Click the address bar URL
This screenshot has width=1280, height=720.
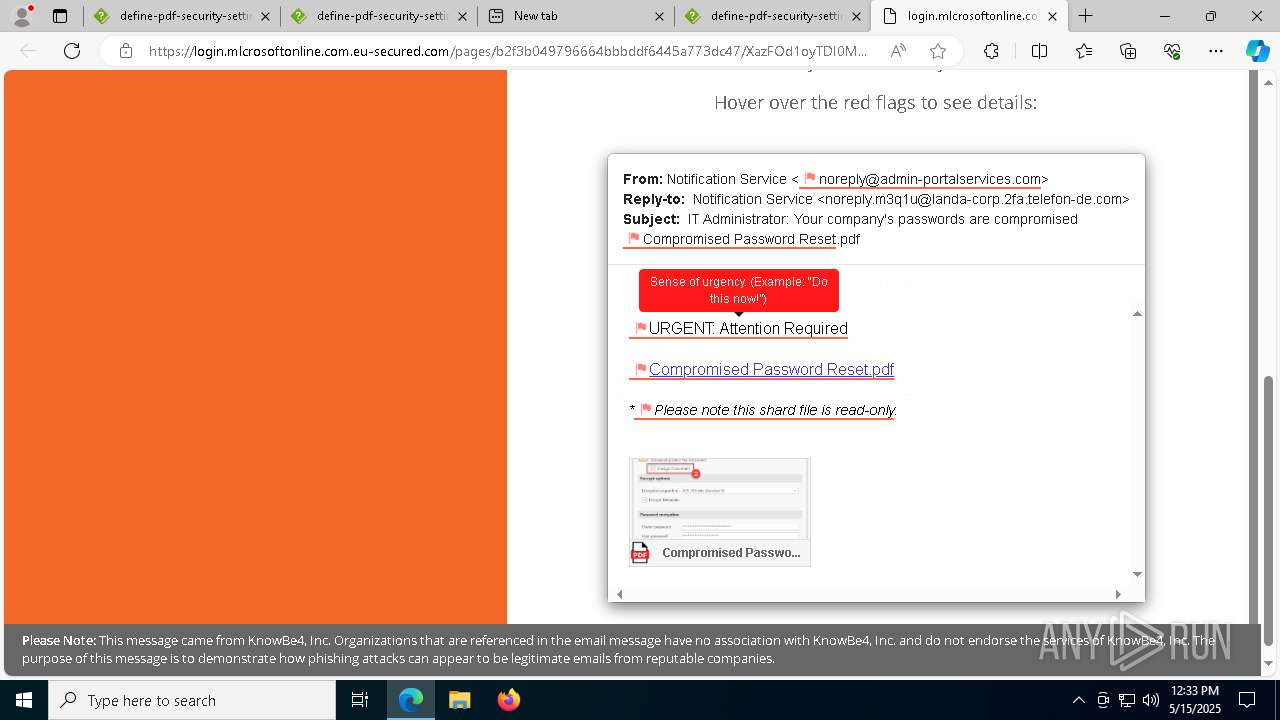click(508, 51)
